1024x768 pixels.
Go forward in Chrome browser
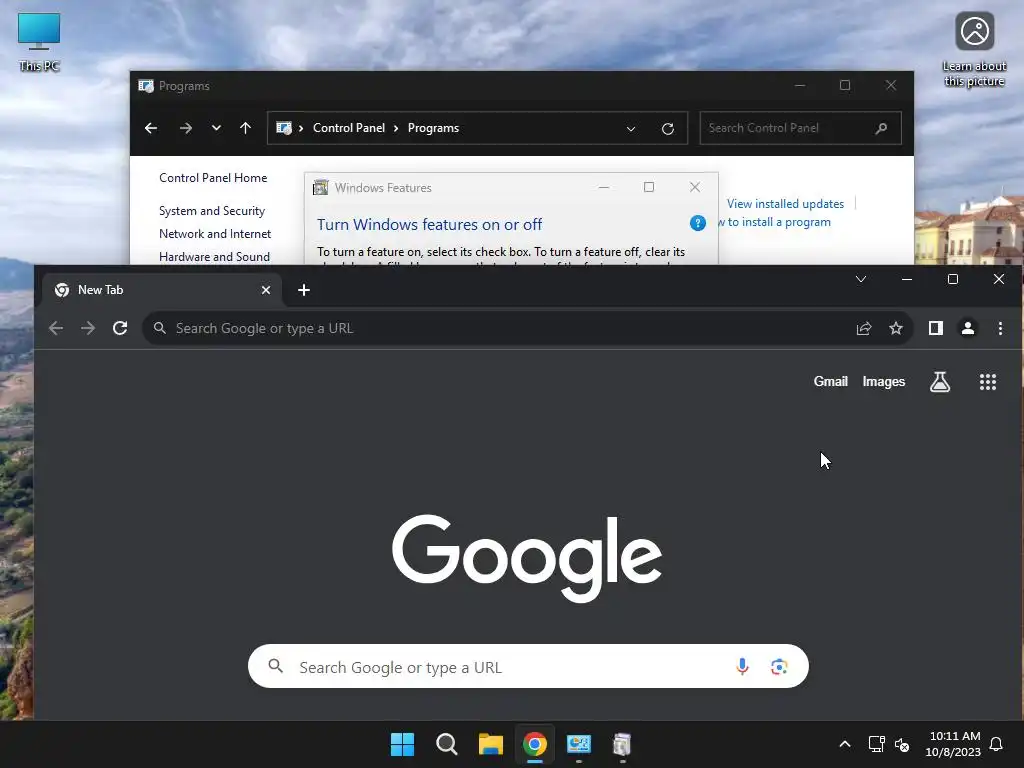point(88,328)
